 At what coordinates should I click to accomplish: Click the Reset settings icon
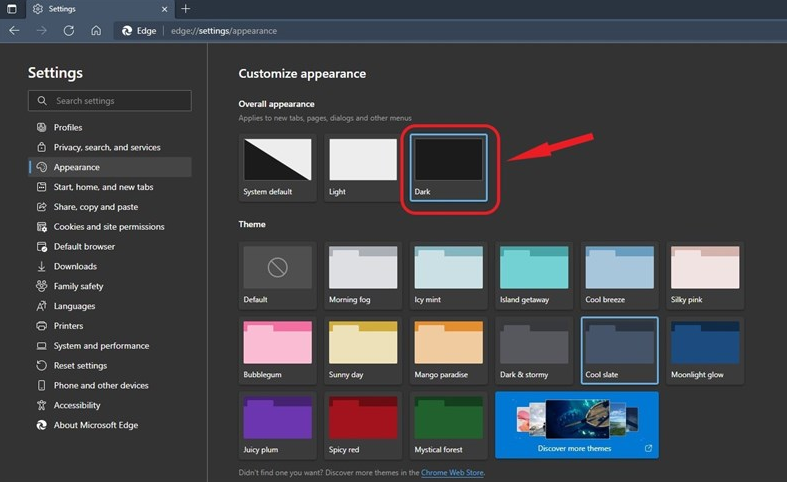click(x=42, y=365)
